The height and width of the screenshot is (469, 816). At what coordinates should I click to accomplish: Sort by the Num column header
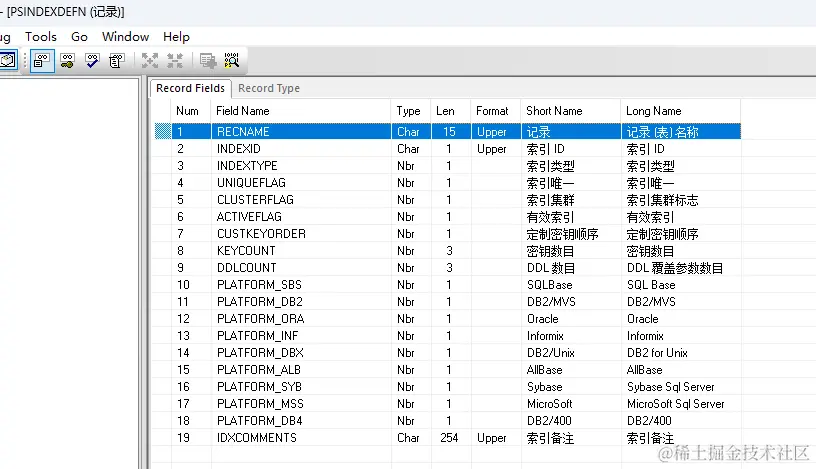(187, 111)
